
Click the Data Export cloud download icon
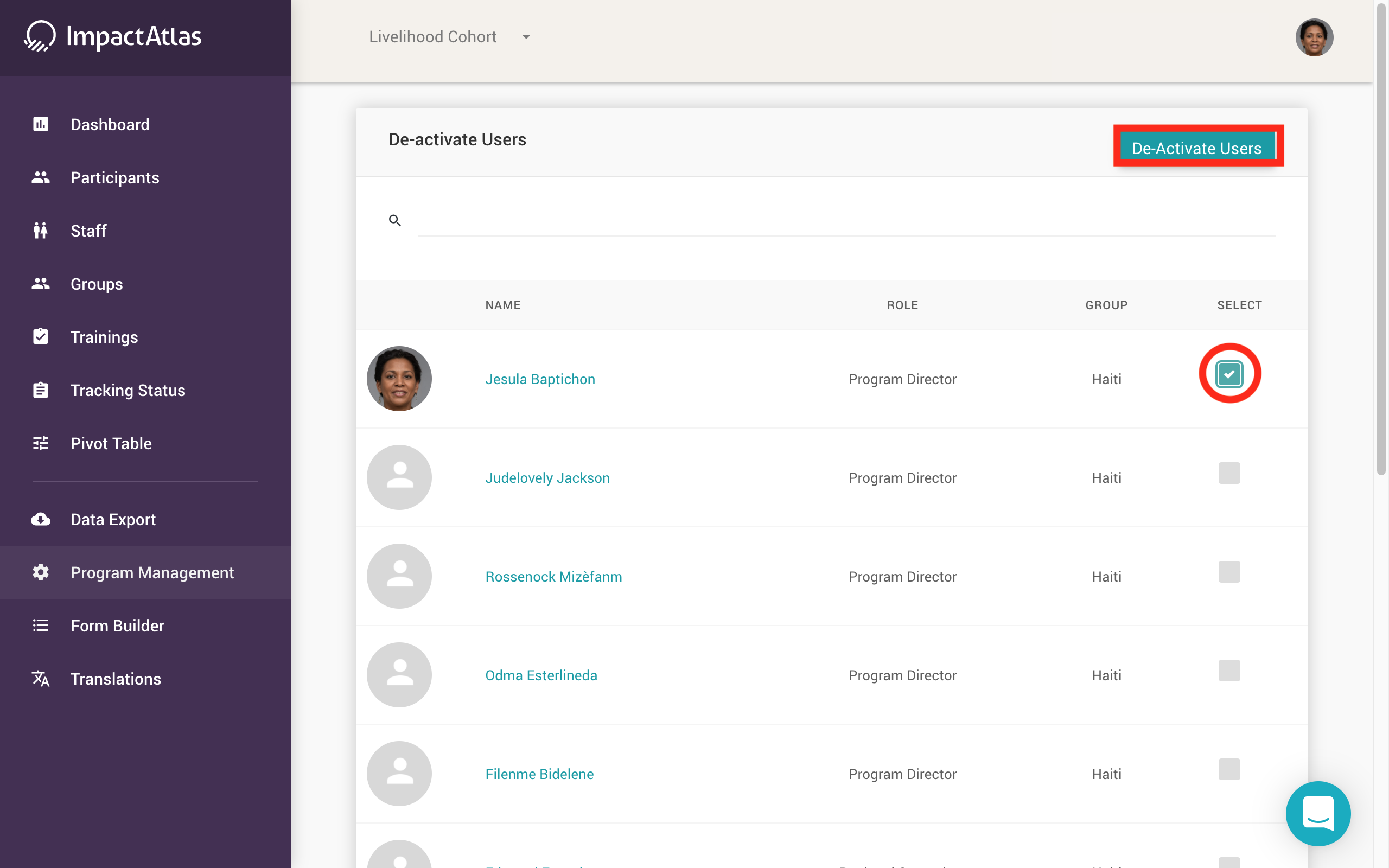(x=41, y=519)
